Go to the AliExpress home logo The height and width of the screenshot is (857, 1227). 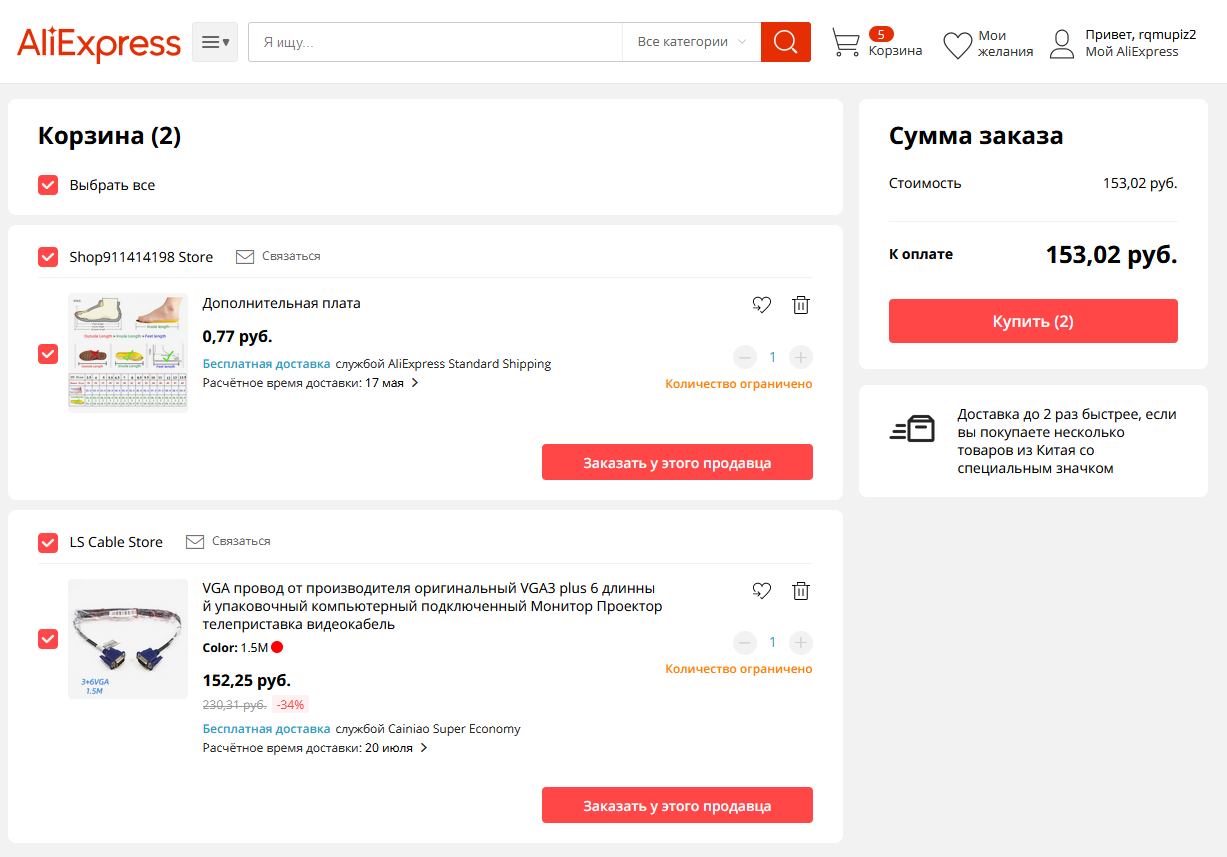point(99,44)
